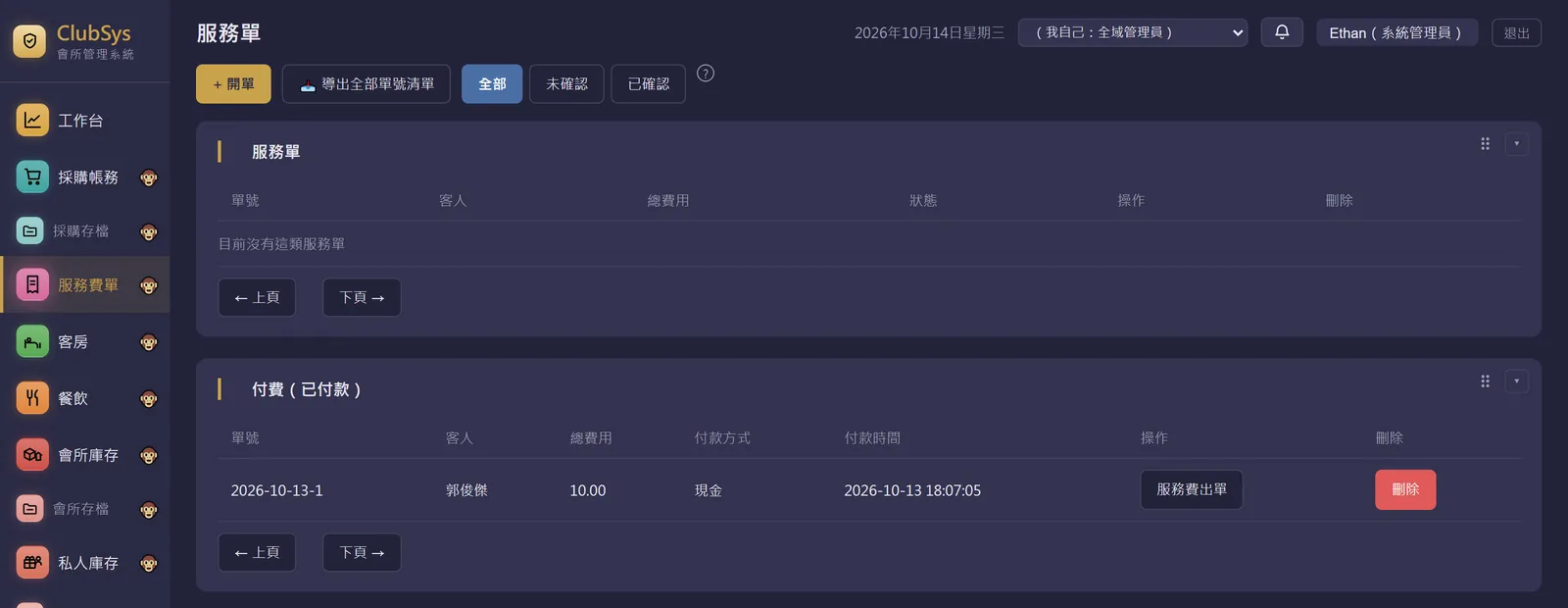Click the Ethan（系統管理員）user label
Image resolution: width=1568 pixels, height=608 pixels.
(x=1396, y=32)
